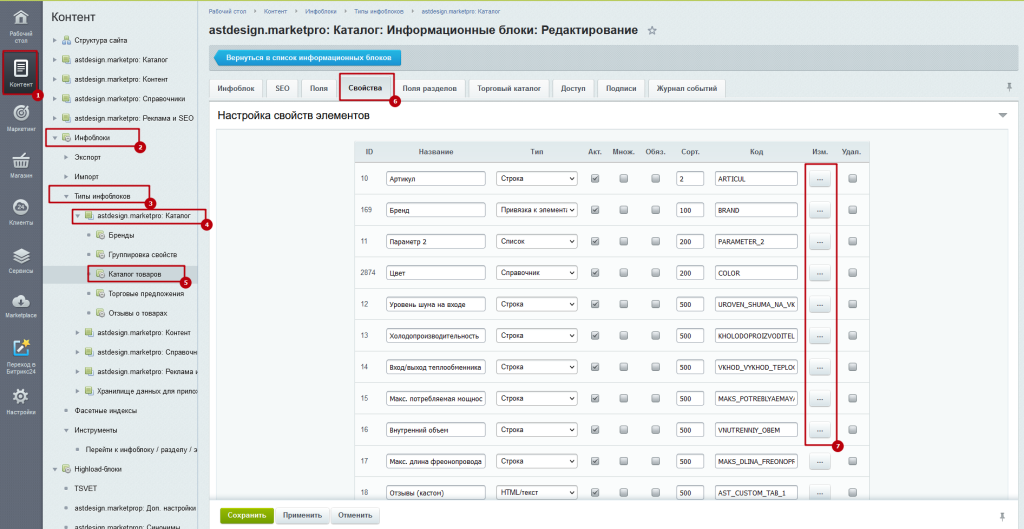Image resolution: width=1024 pixels, height=529 pixels.
Task: Switch to the Поля tab
Action: click(319, 88)
